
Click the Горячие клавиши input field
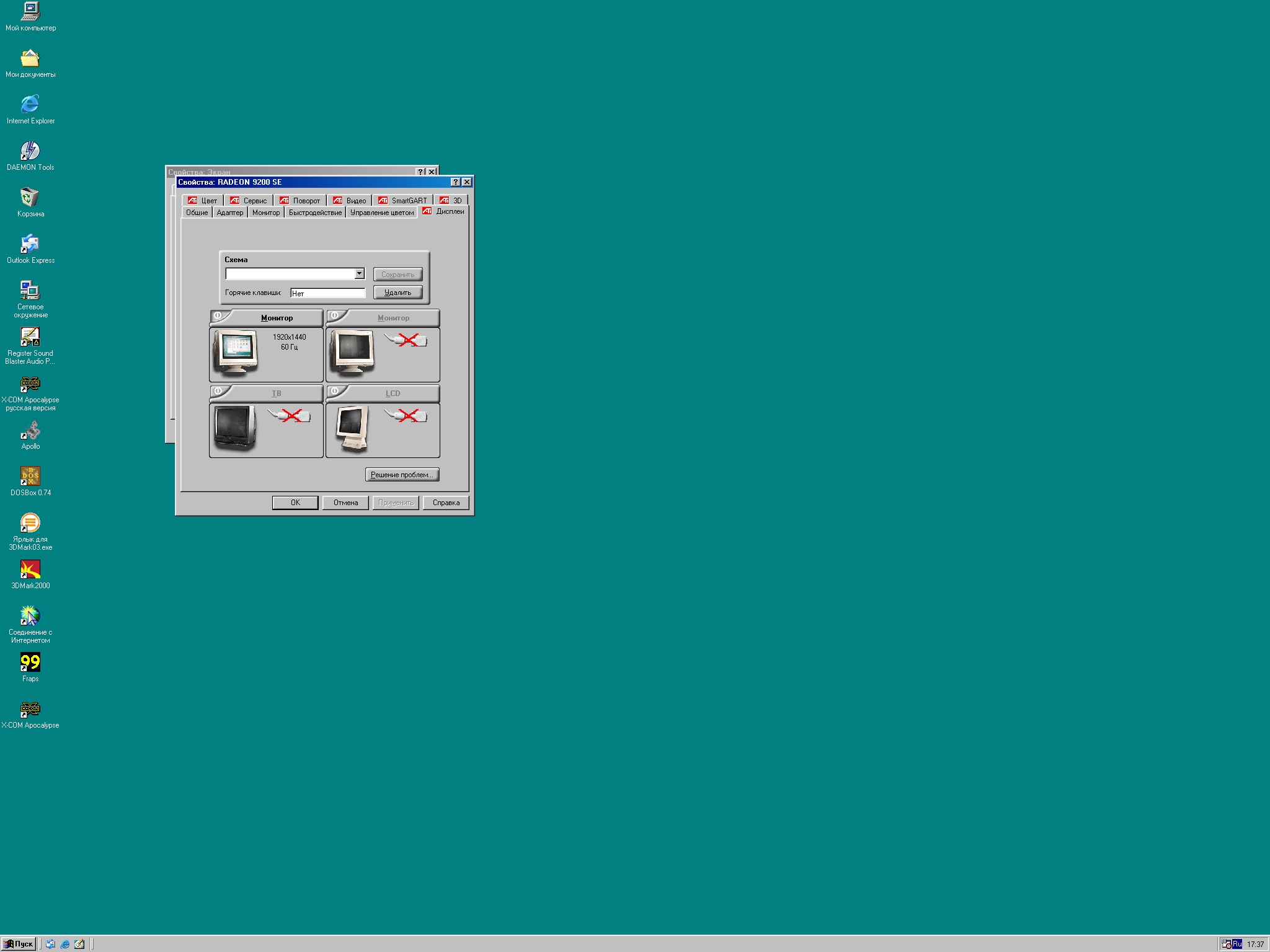(327, 293)
